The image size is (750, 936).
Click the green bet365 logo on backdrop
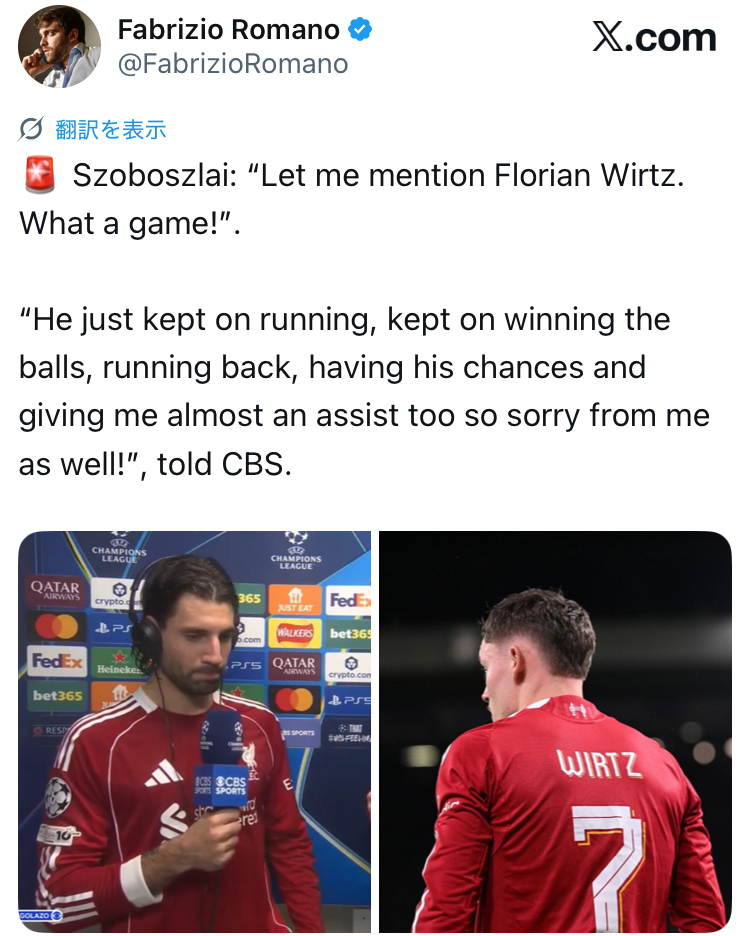[x=57, y=695]
